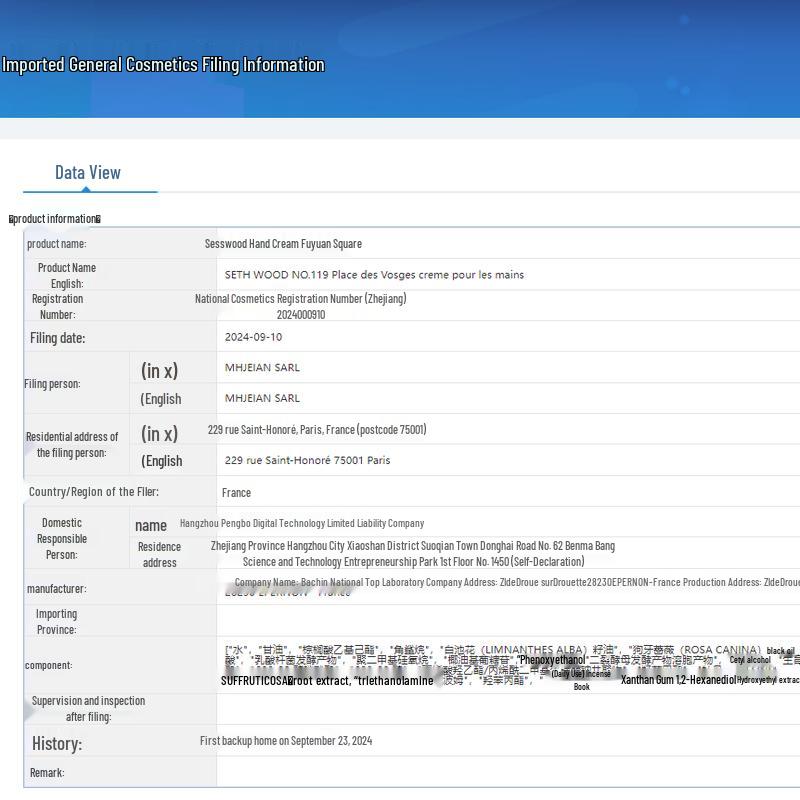Switch to the Data View tab

[88, 173]
